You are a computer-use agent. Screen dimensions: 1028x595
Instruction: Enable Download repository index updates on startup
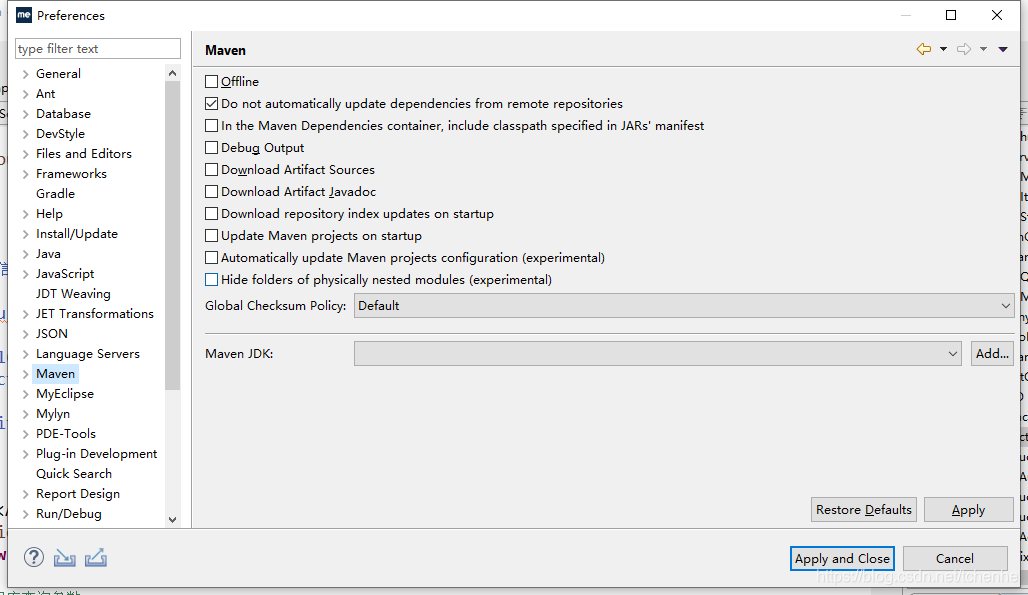[x=211, y=214]
